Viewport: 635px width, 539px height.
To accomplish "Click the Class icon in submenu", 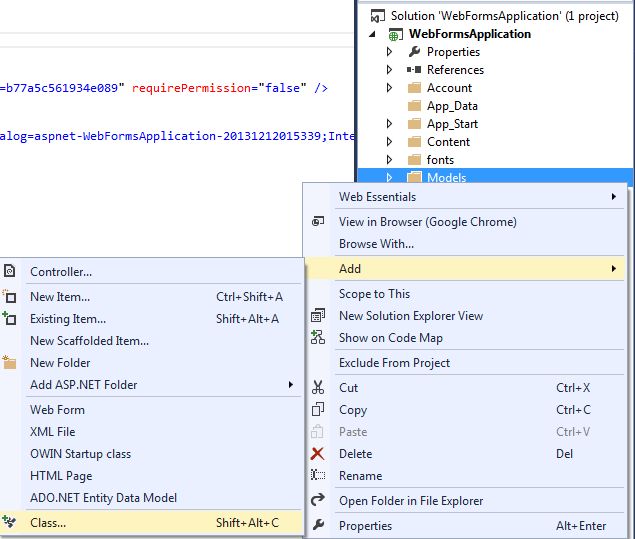I will coord(9,522).
